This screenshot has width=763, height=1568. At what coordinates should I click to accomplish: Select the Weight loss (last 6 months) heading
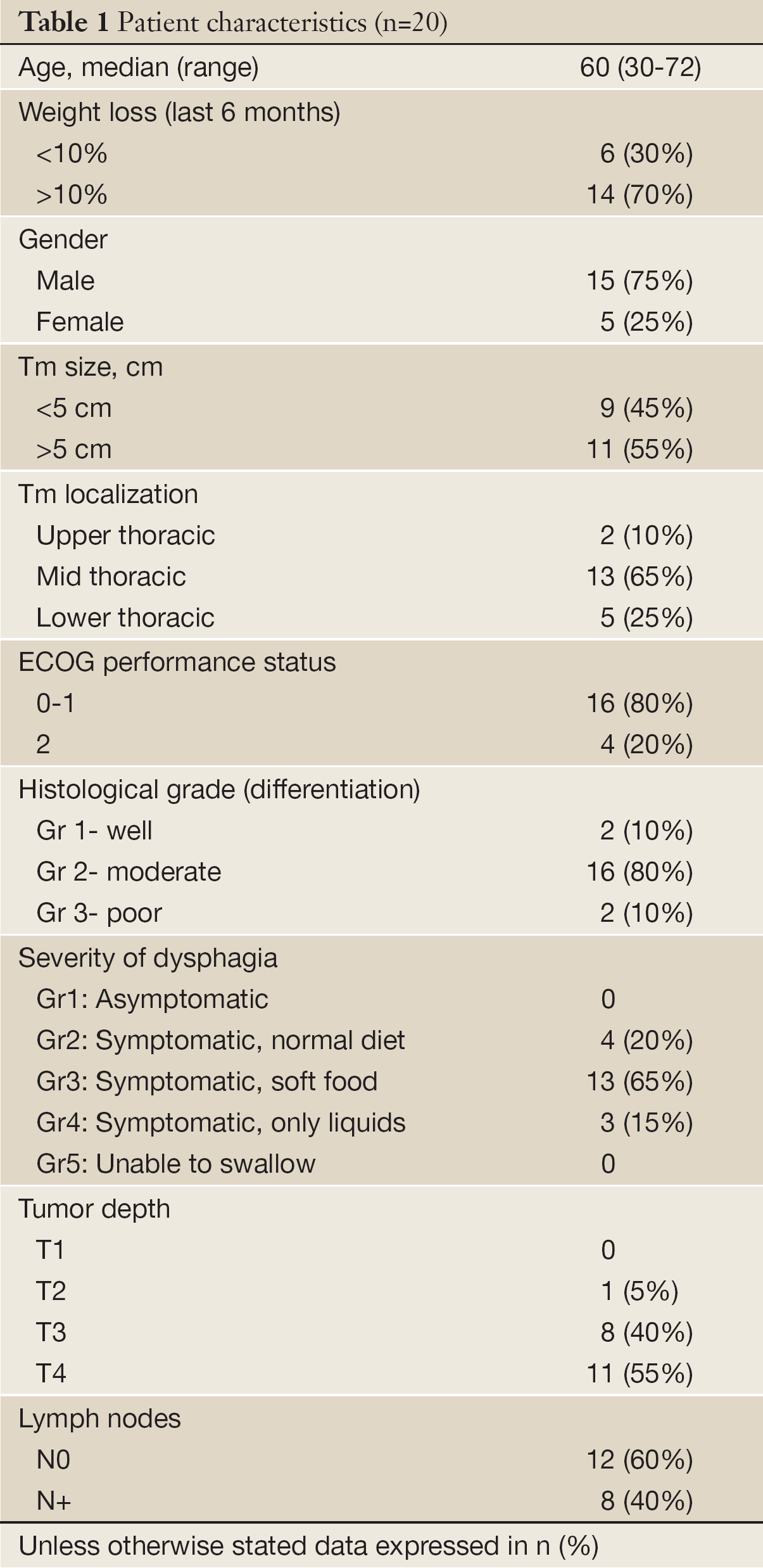click(x=180, y=112)
